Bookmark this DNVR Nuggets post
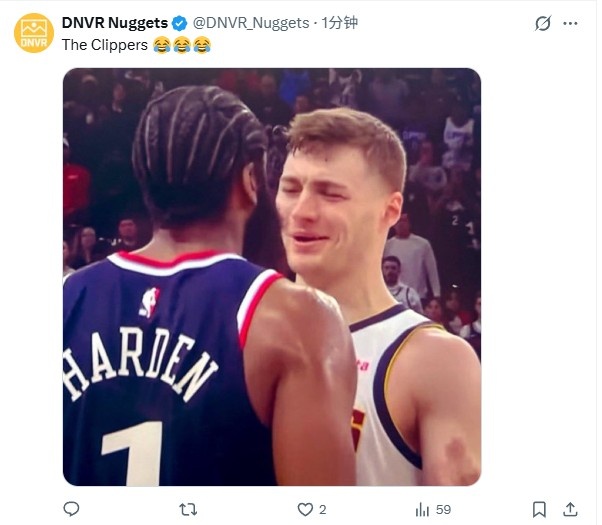Image resolution: width=602 pixels, height=525 pixels. tap(539, 510)
